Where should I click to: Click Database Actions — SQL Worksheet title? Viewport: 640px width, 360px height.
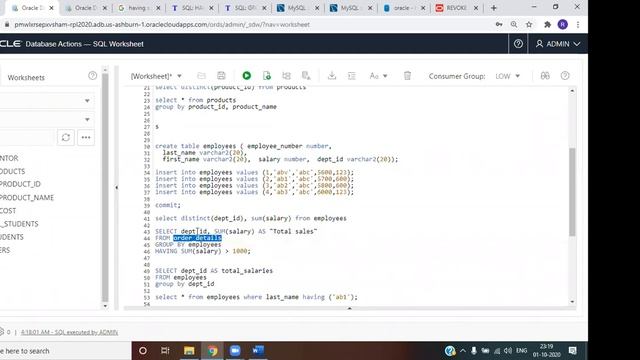84,44
